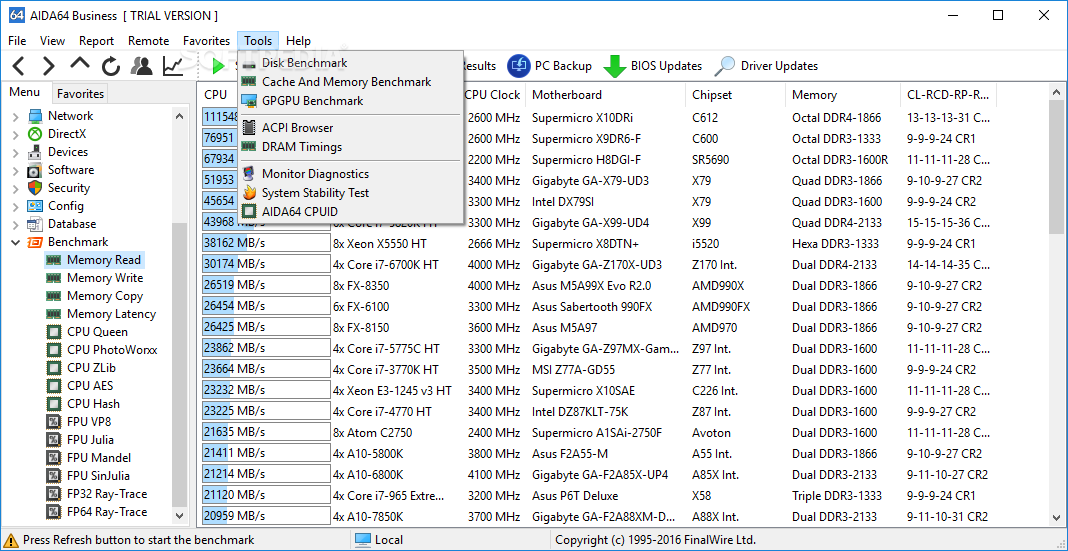The width and height of the screenshot is (1068, 551).
Task: Switch to the Menu panel tab
Action: coord(25,92)
